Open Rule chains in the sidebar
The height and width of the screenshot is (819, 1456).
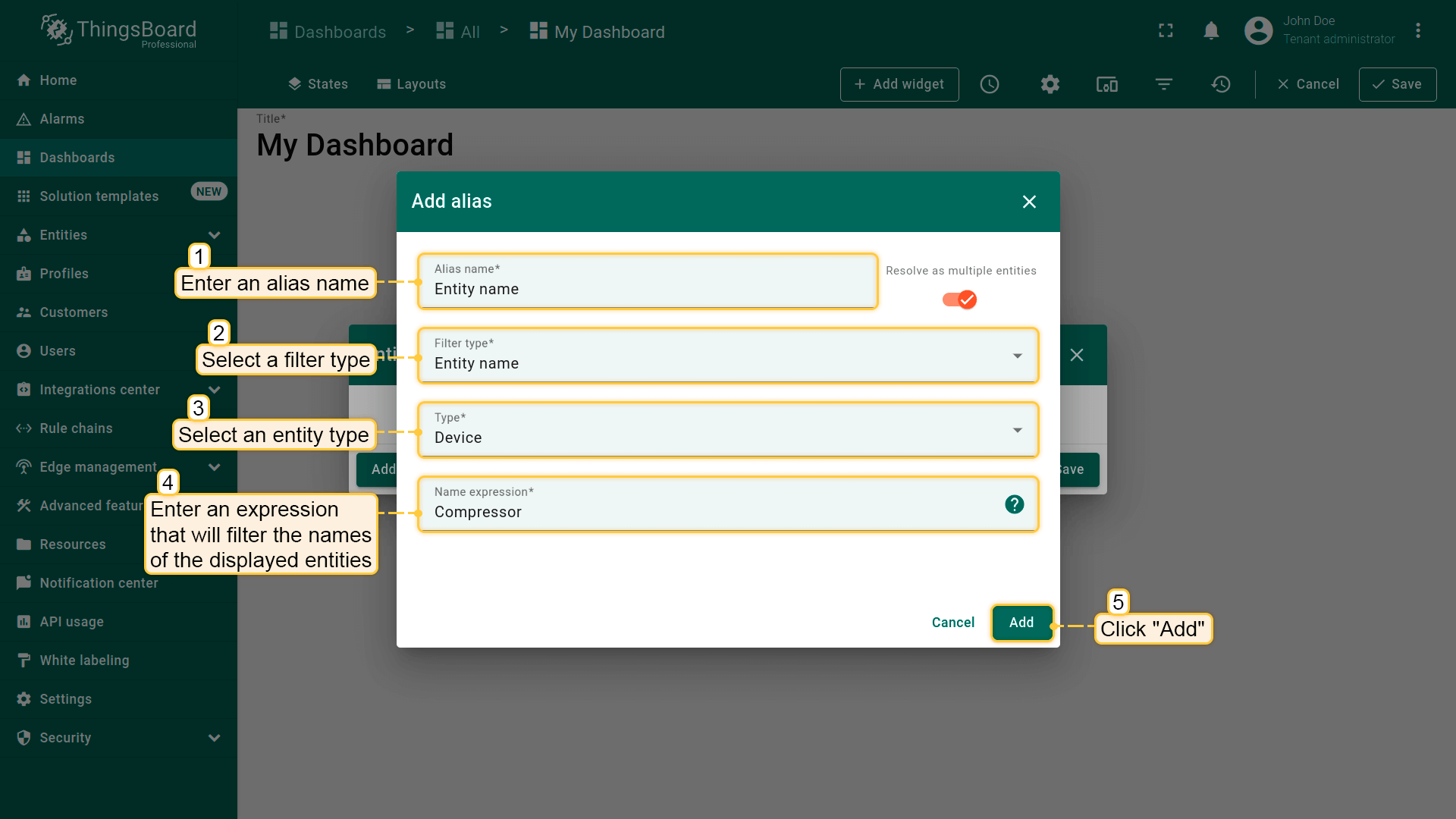[76, 428]
